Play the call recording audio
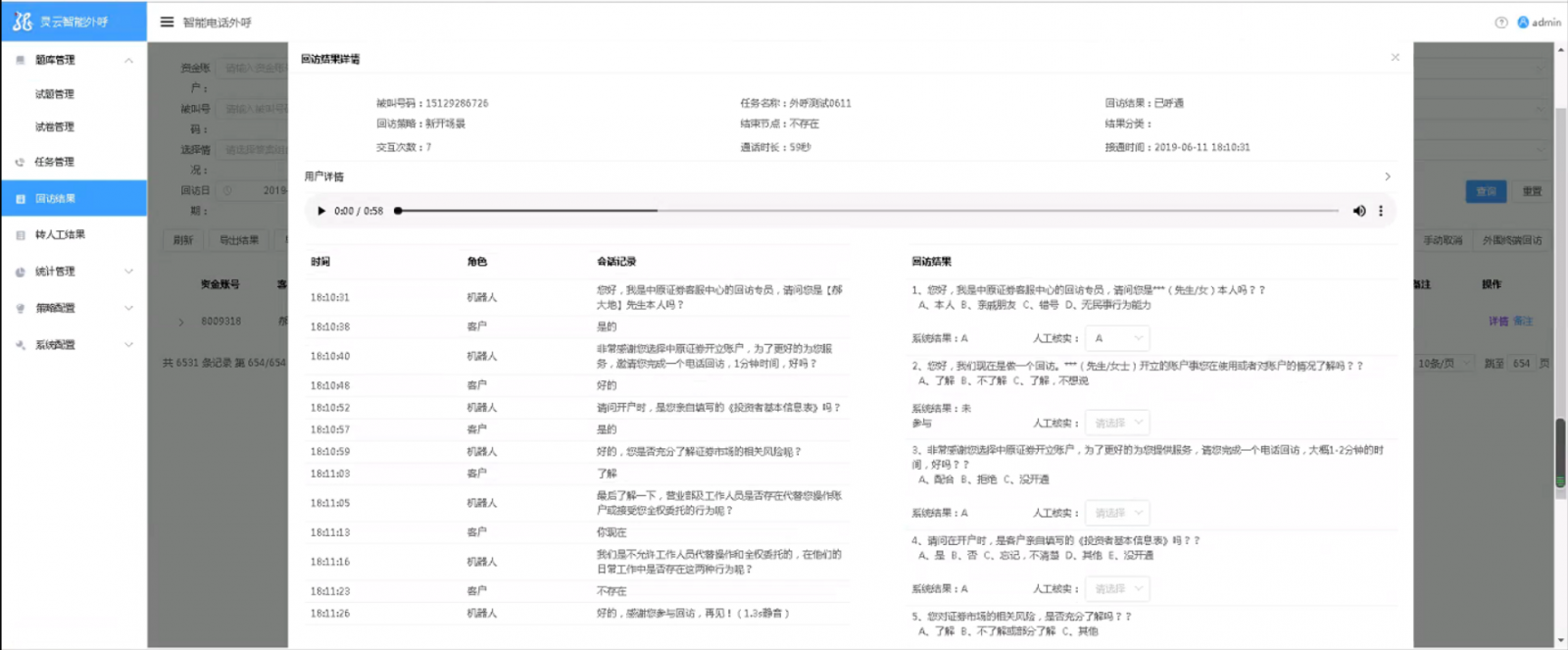 tap(320, 211)
